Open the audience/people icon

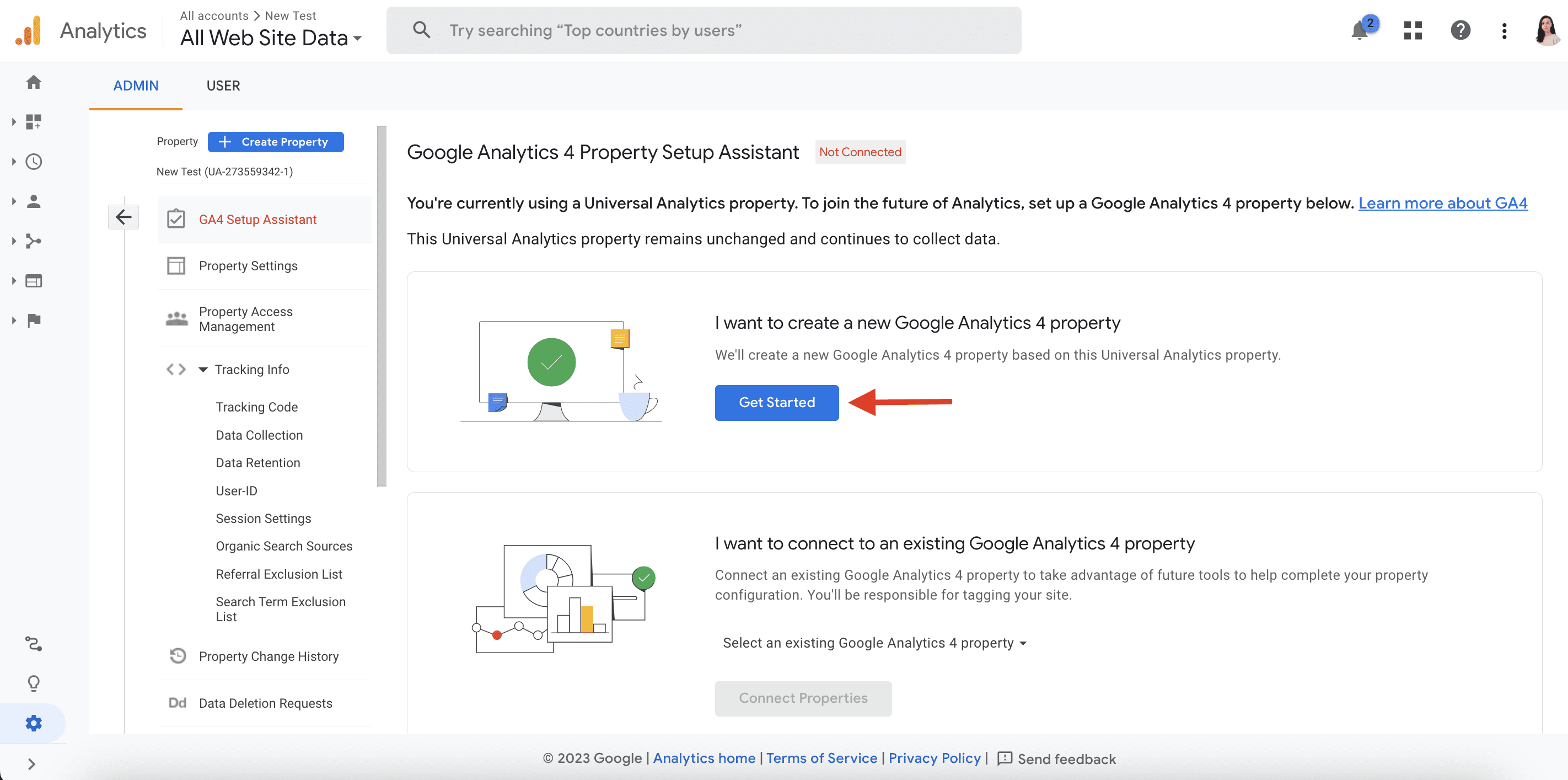tap(33, 201)
